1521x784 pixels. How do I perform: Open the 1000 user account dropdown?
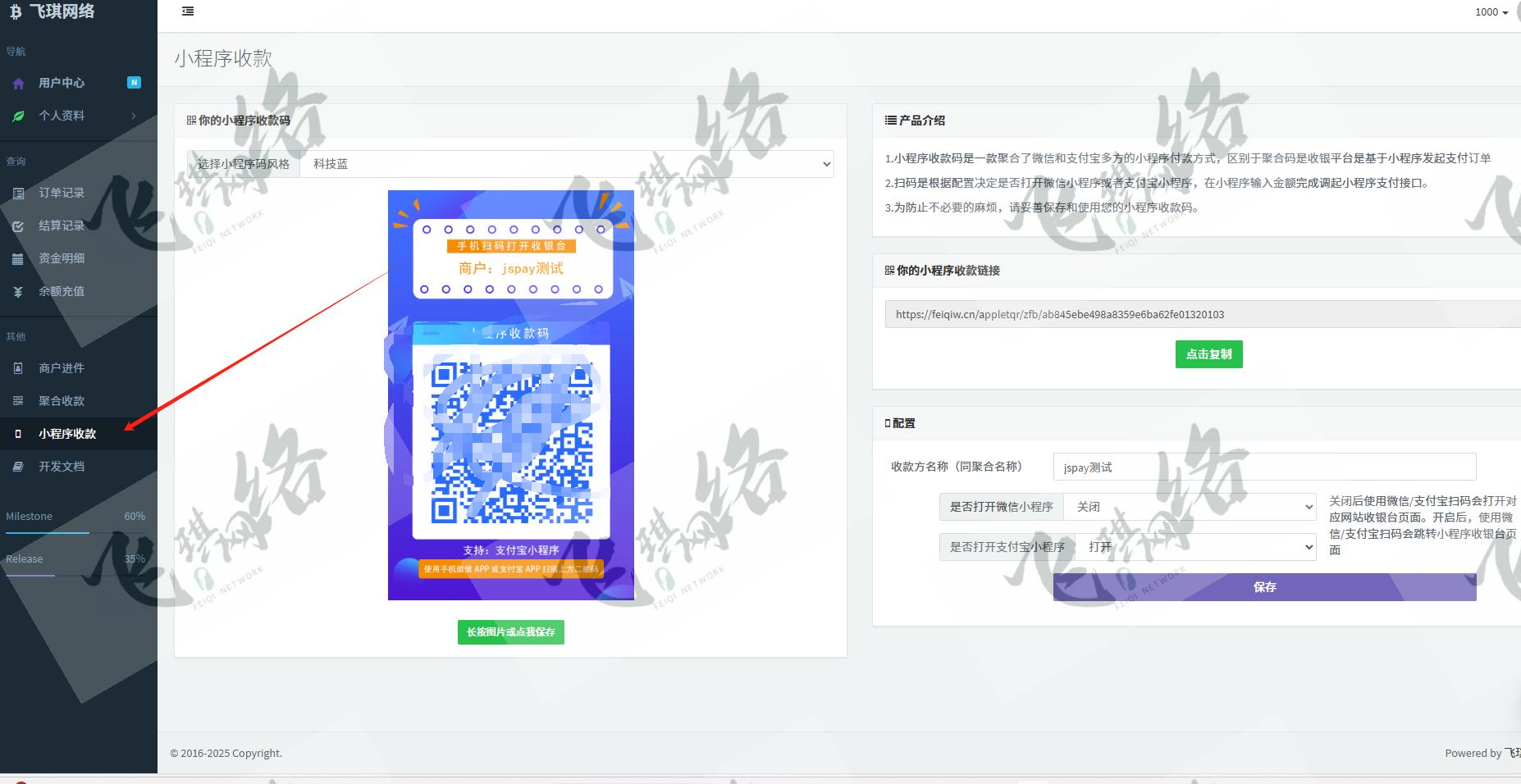(1491, 12)
